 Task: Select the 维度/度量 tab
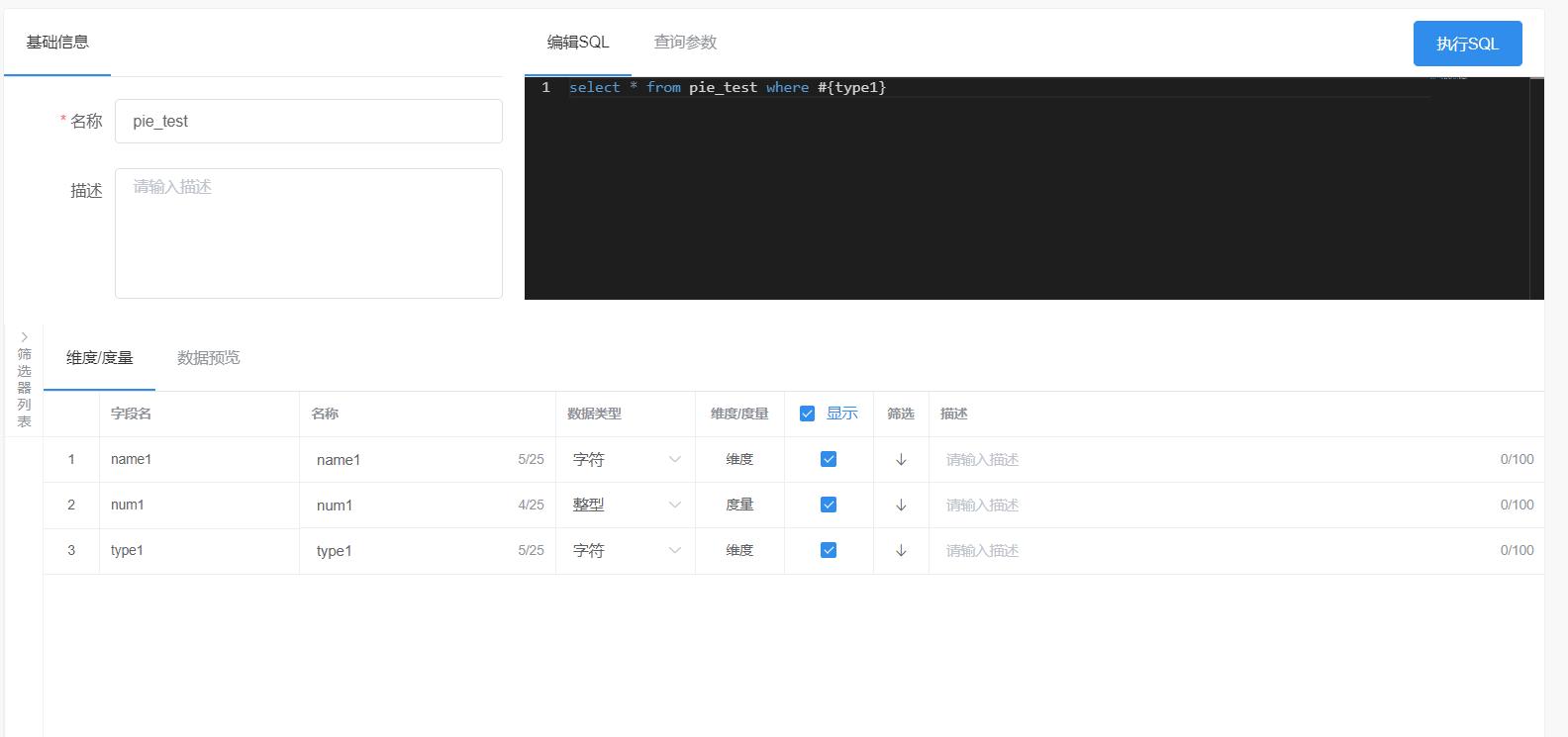[99, 357]
